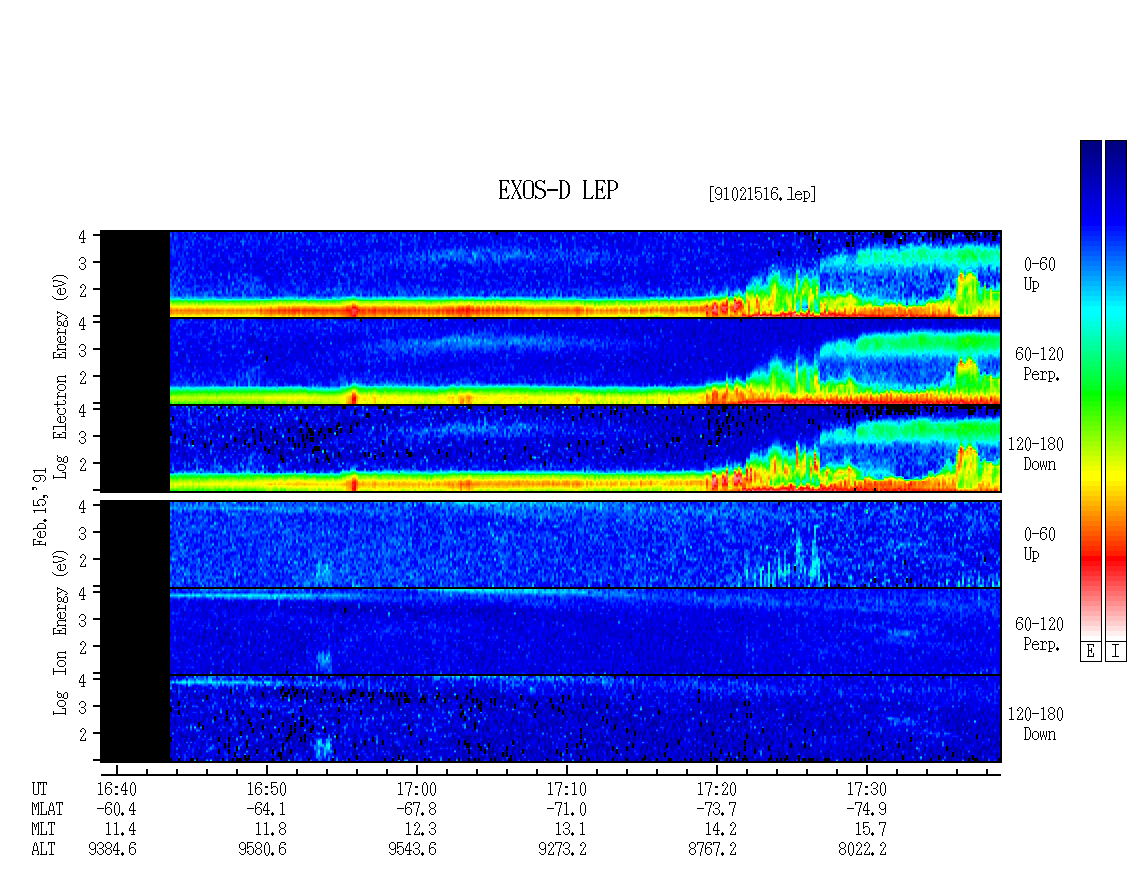Click the MLAT value -64.1
This screenshot has height=875, width=1130.
pos(267,809)
